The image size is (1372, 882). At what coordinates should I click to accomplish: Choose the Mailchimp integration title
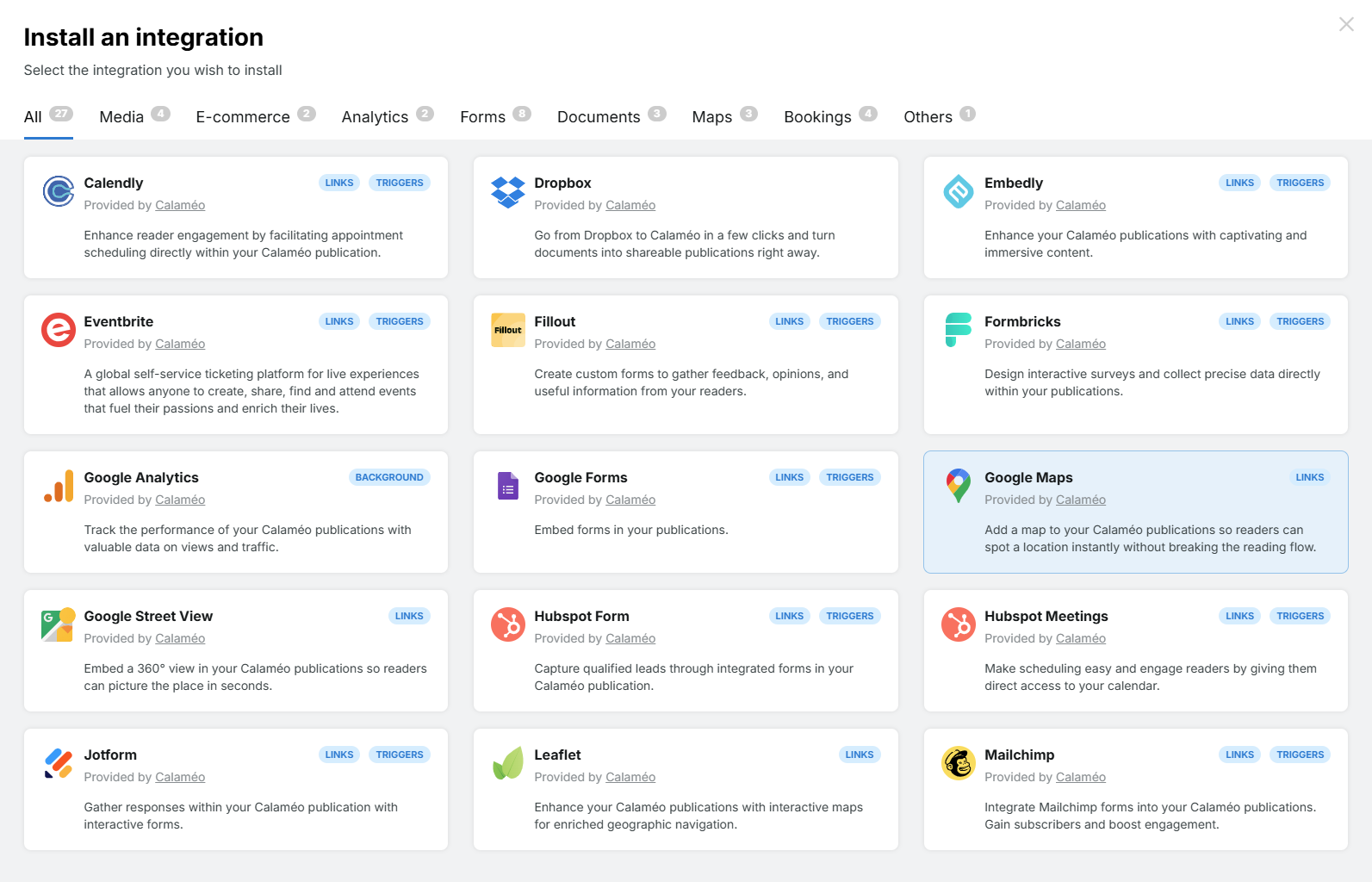click(1020, 755)
